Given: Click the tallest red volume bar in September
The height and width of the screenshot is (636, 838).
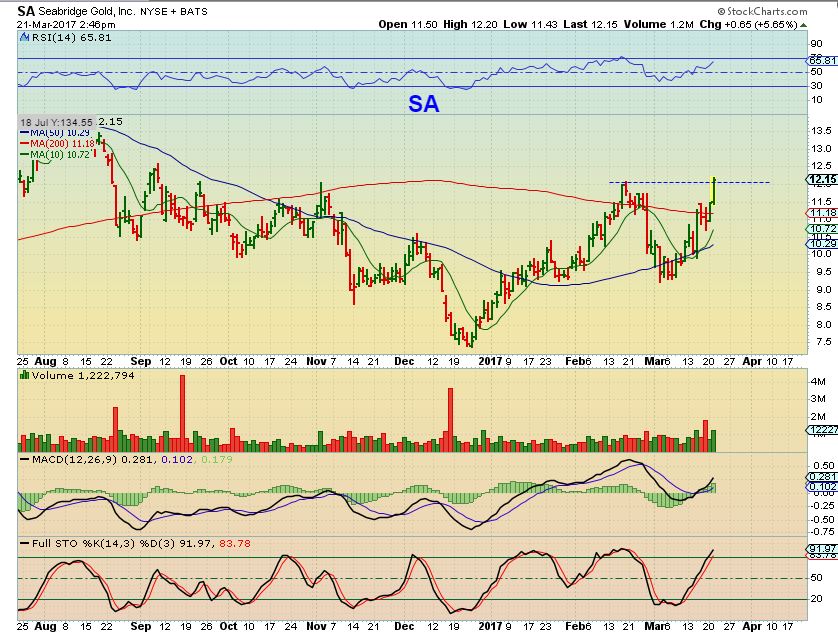Looking at the screenshot, I should point(182,413).
